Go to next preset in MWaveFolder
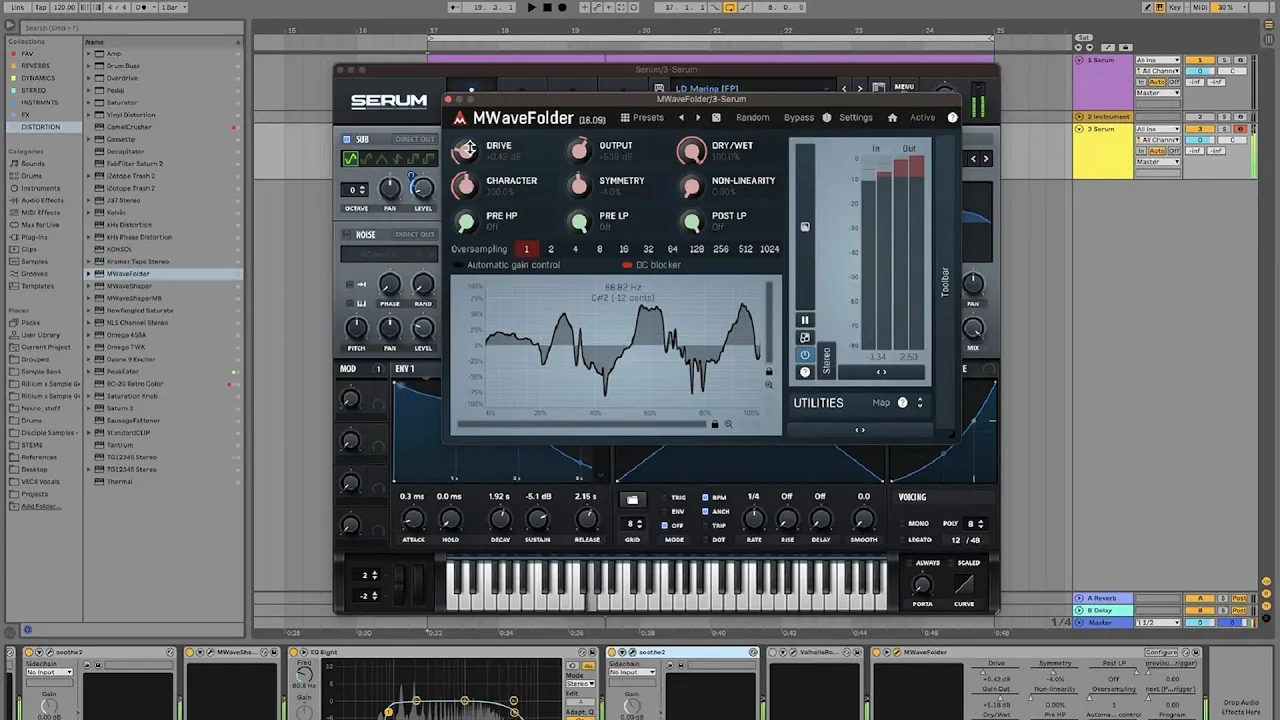Viewport: 1280px width, 720px height. coord(698,117)
